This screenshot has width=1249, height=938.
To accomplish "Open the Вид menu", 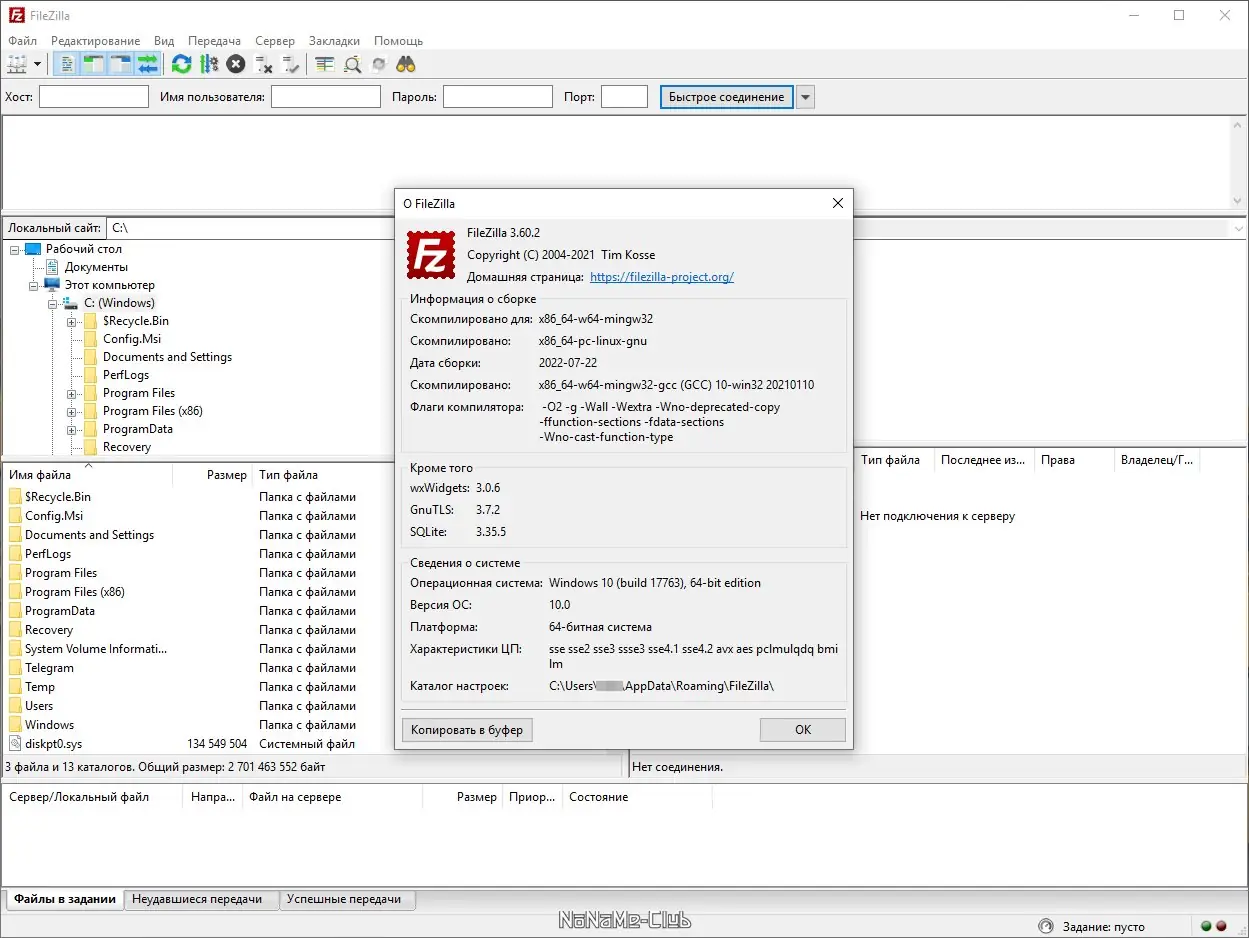I will tap(164, 41).
